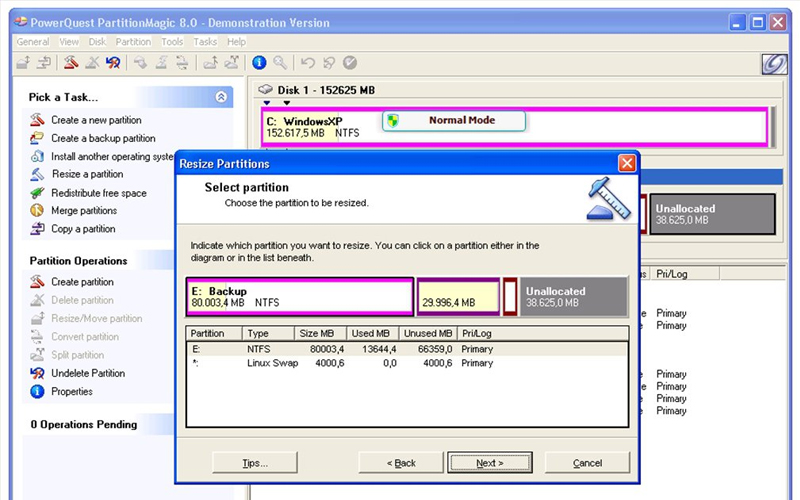Click the Pri/Log column header in main window

(x=685, y=274)
